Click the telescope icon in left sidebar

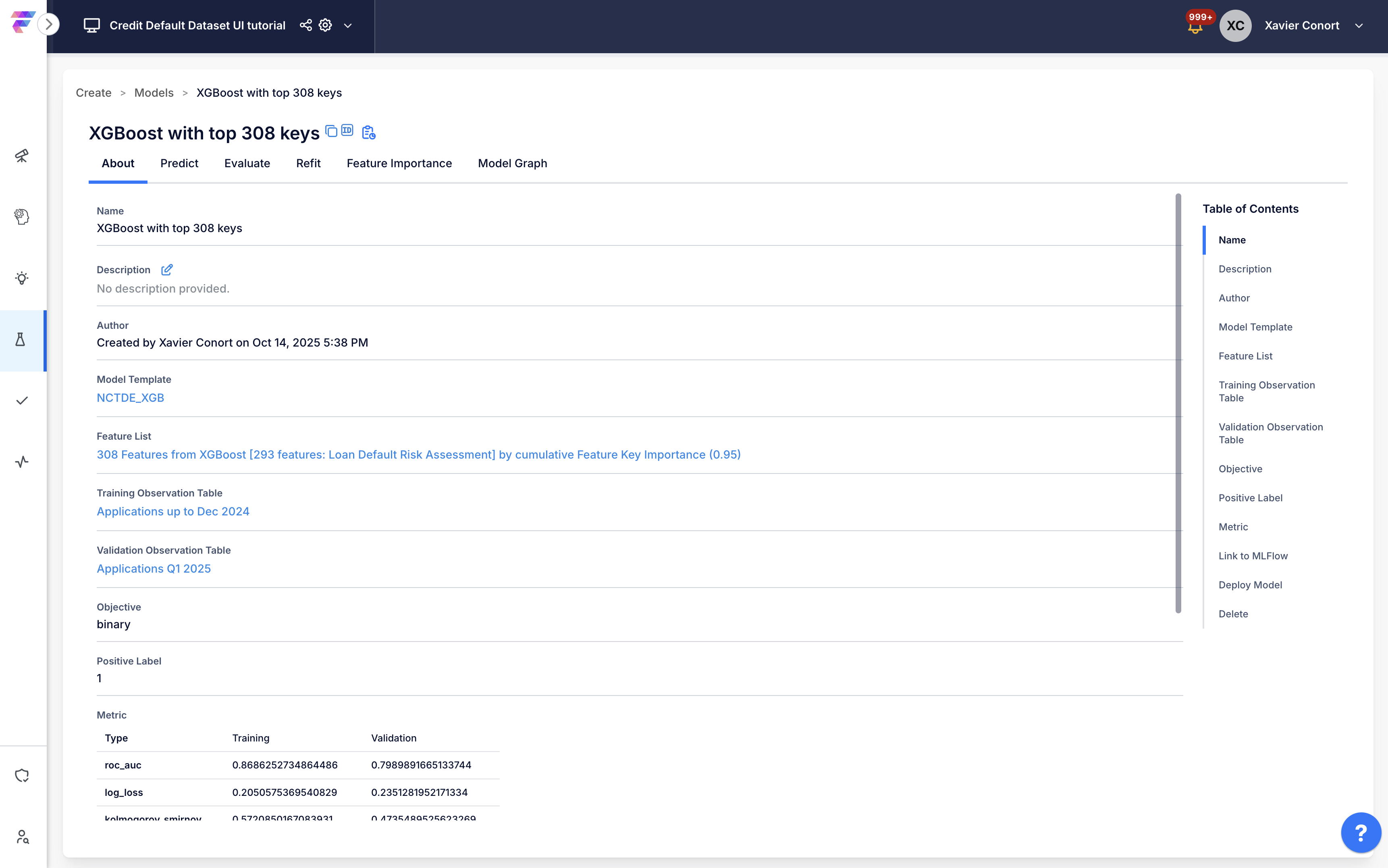pyautogui.click(x=22, y=156)
